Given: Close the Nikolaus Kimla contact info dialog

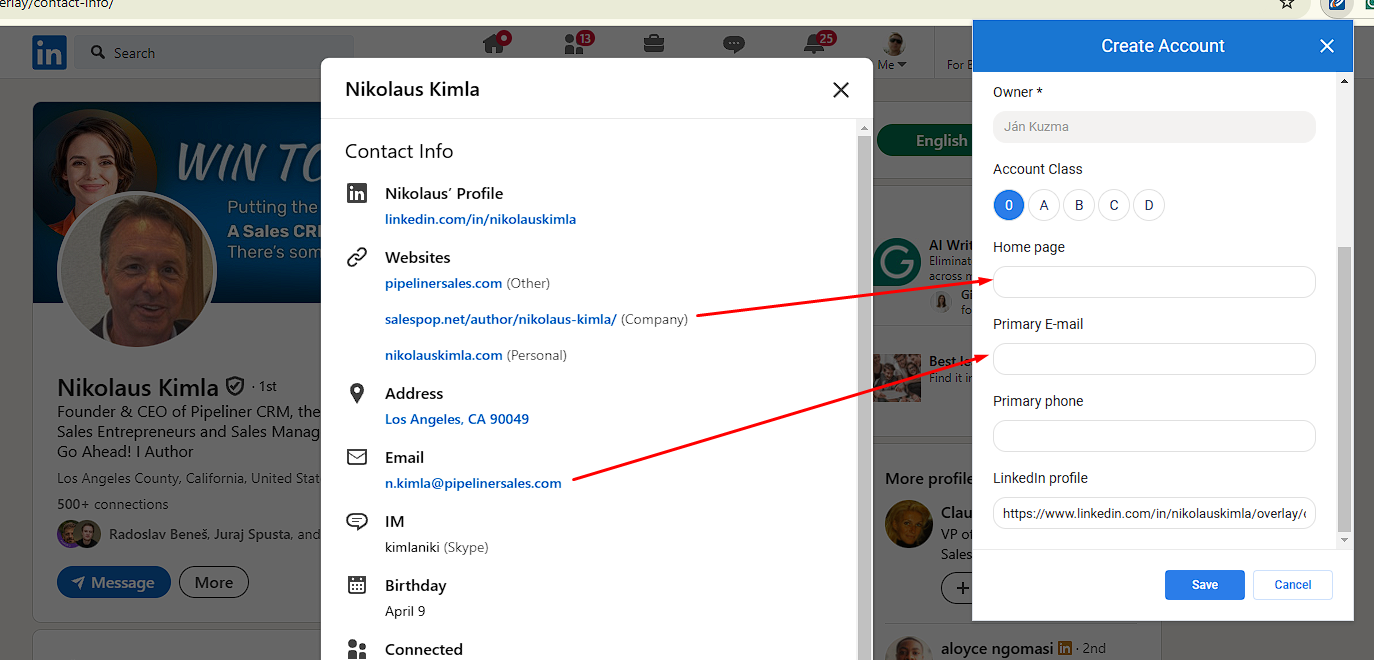Looking at the screenshot, I should tap(840, 90).
